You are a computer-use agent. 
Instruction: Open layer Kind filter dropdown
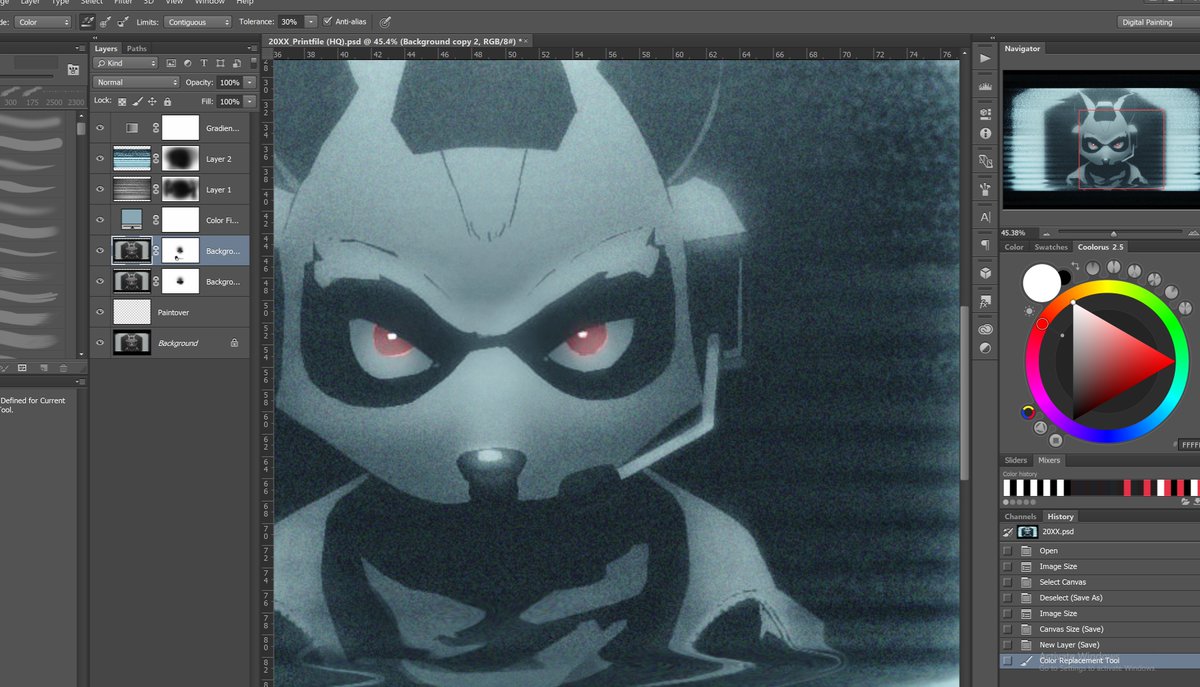pyautogui.click(x=125, y=63)
